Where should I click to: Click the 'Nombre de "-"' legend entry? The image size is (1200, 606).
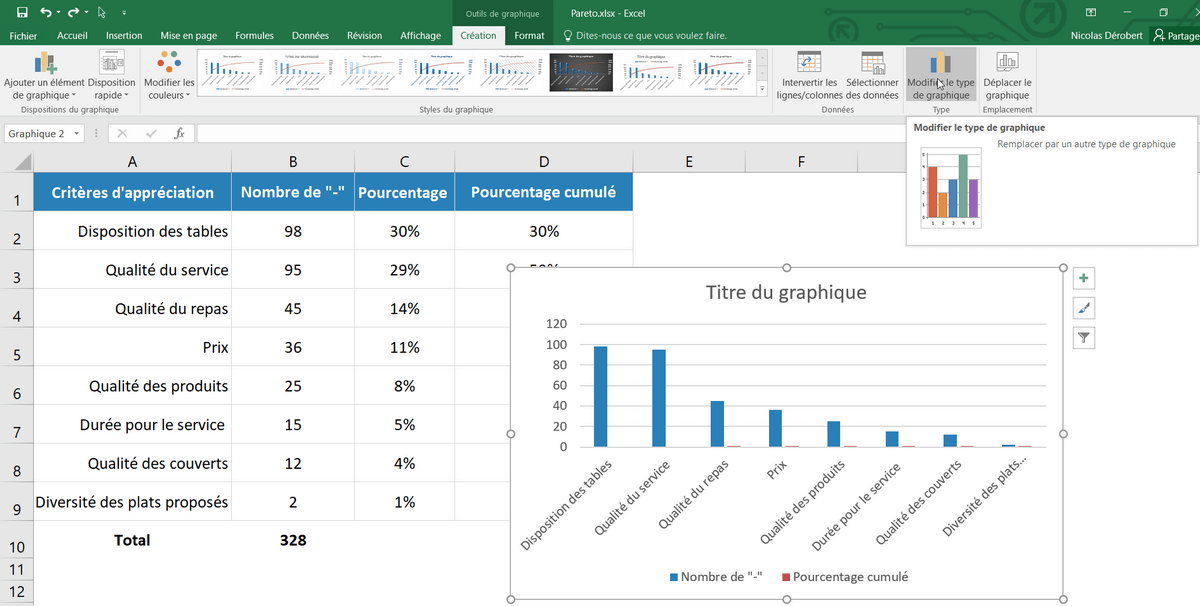716,577
